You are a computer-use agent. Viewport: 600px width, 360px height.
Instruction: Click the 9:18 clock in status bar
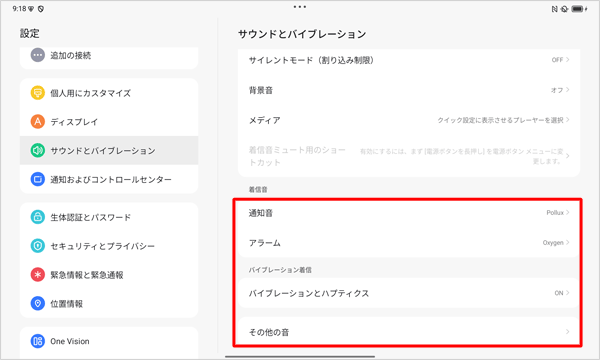point(19,9)
